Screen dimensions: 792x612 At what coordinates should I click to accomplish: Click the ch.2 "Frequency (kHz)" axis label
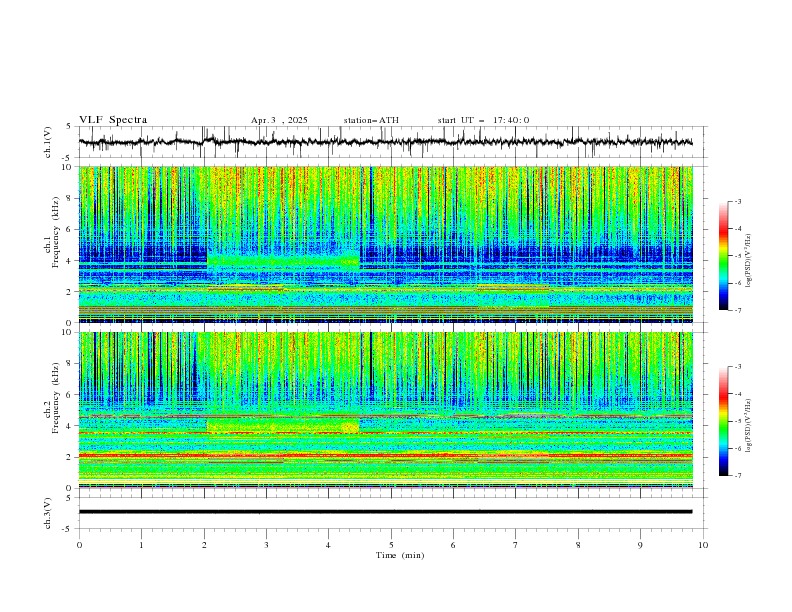55,398
